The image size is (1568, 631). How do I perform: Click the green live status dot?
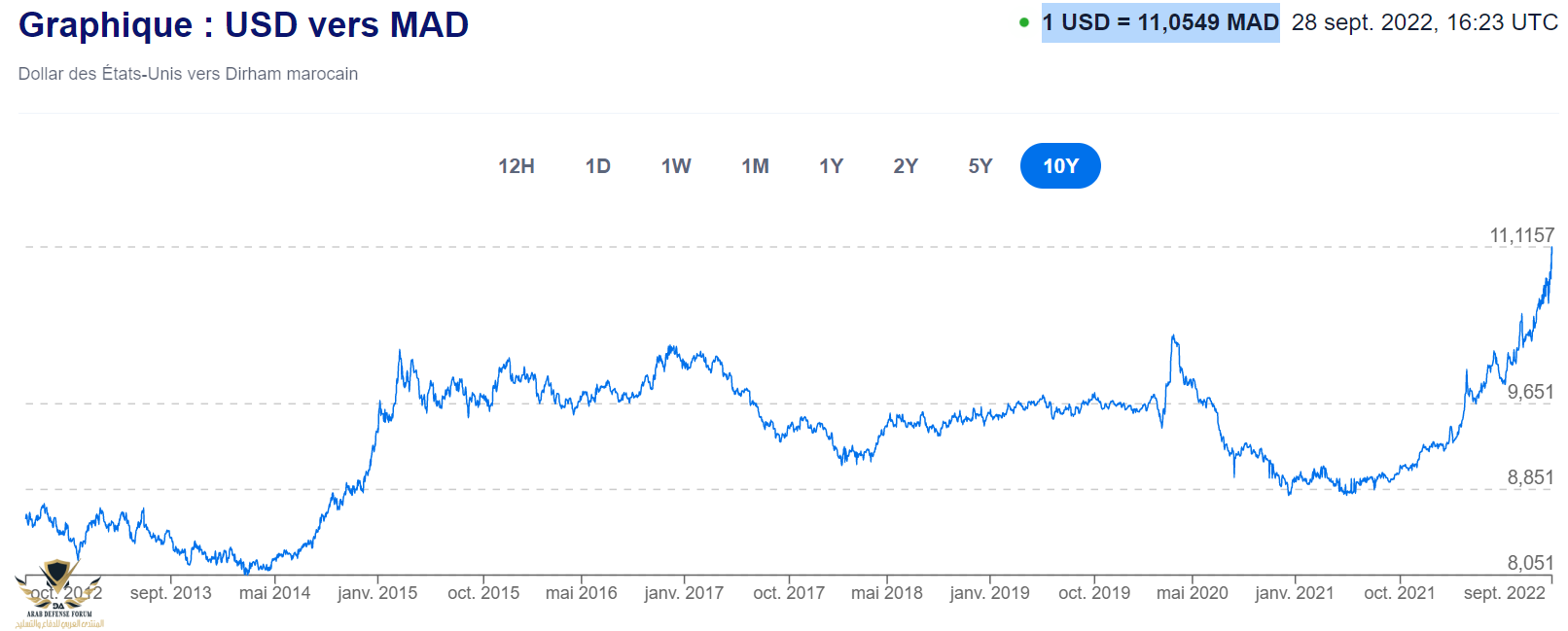point(1024,22)
